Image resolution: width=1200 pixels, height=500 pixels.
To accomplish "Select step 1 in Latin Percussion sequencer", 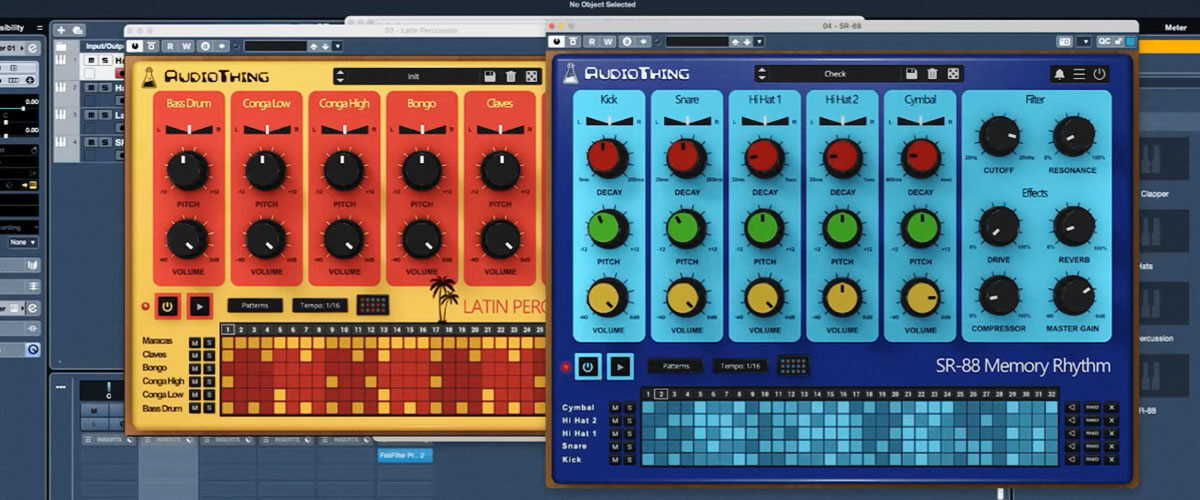I will (x=228, y=329).
